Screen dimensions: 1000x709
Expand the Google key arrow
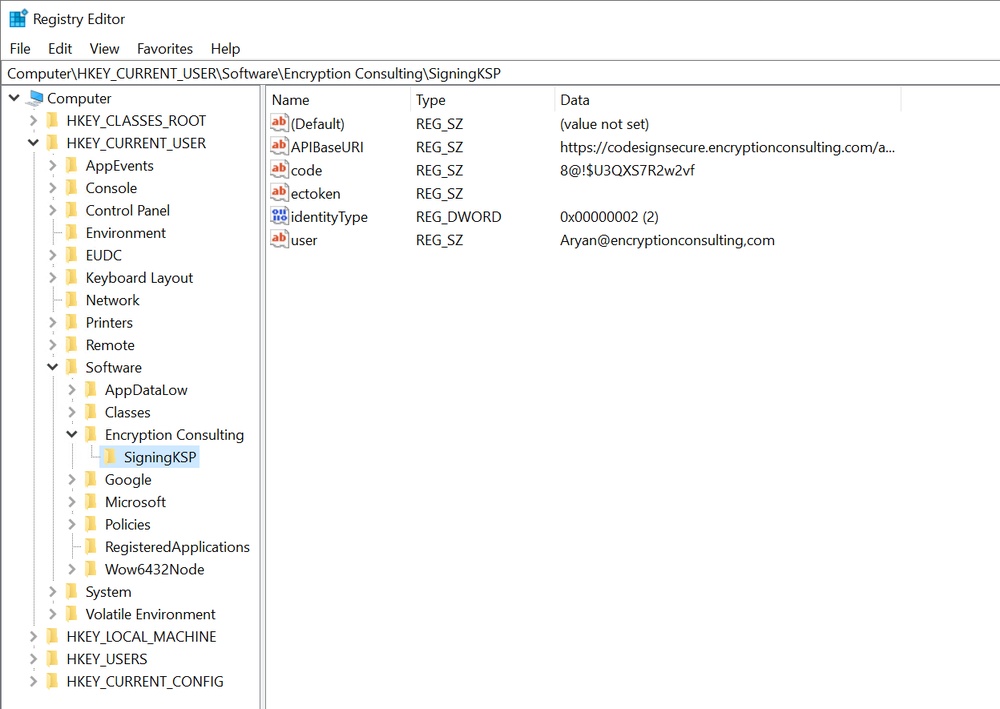tap(71, 479)
